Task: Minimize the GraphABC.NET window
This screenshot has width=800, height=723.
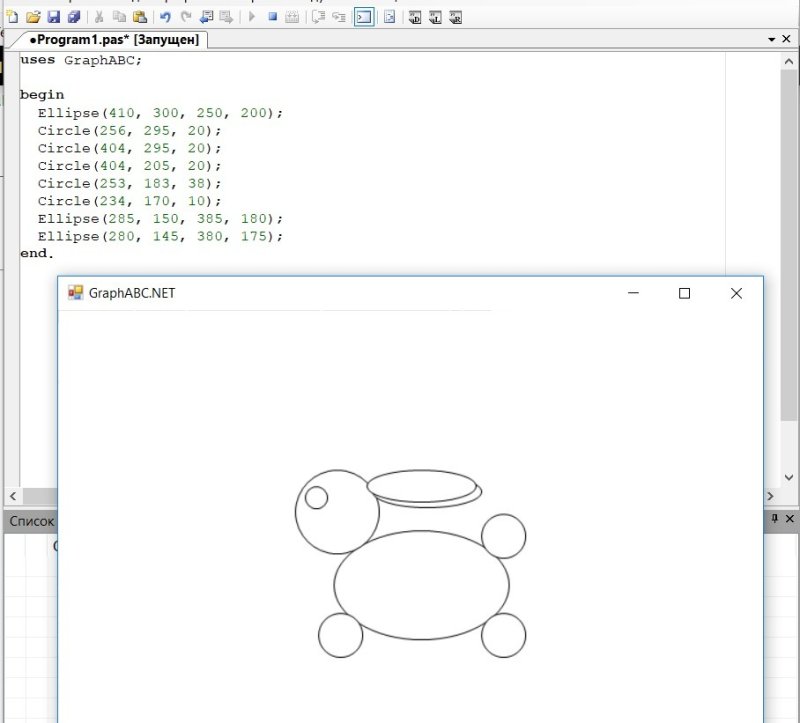Action: coord(633,293)
